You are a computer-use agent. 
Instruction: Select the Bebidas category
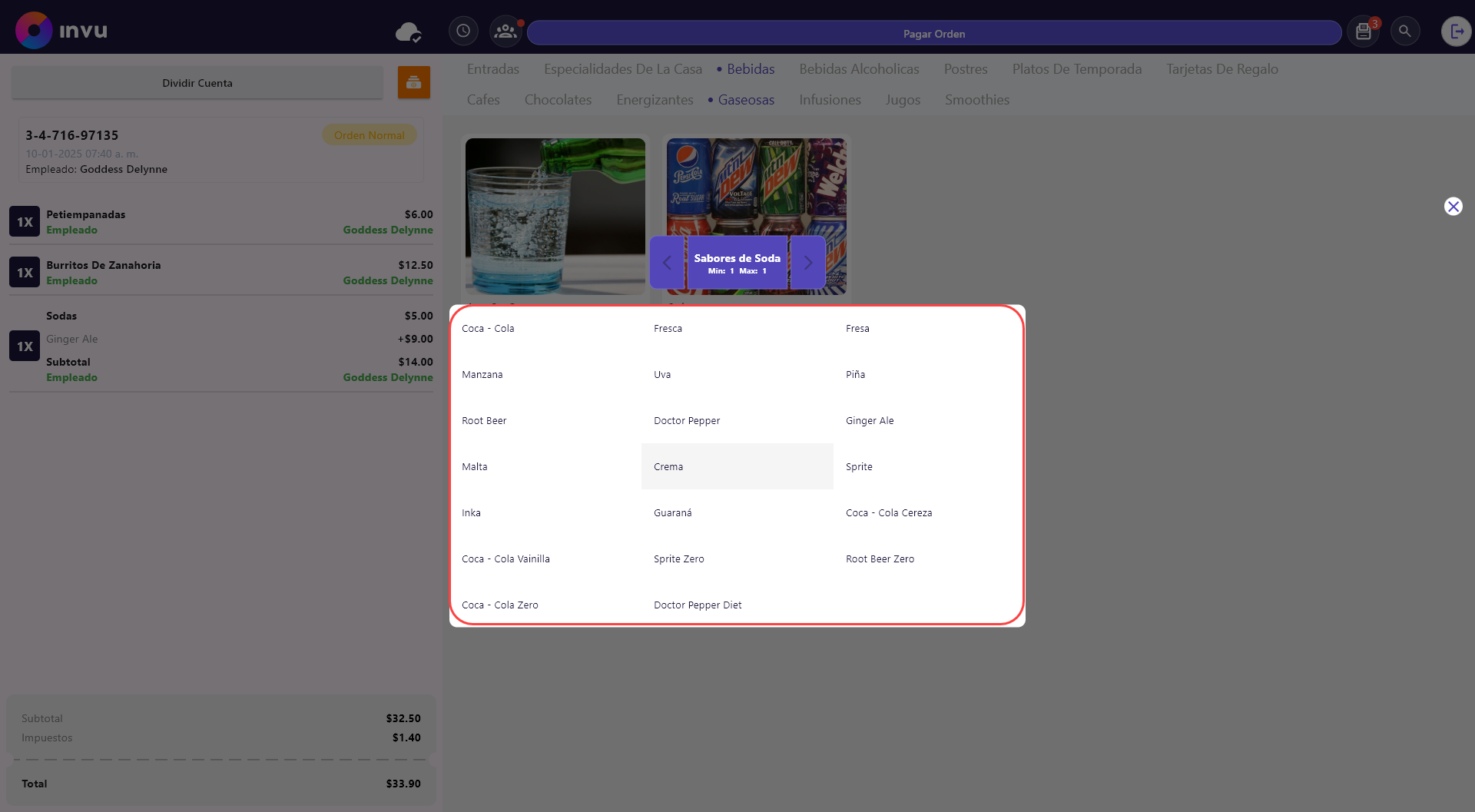[751, 69]
